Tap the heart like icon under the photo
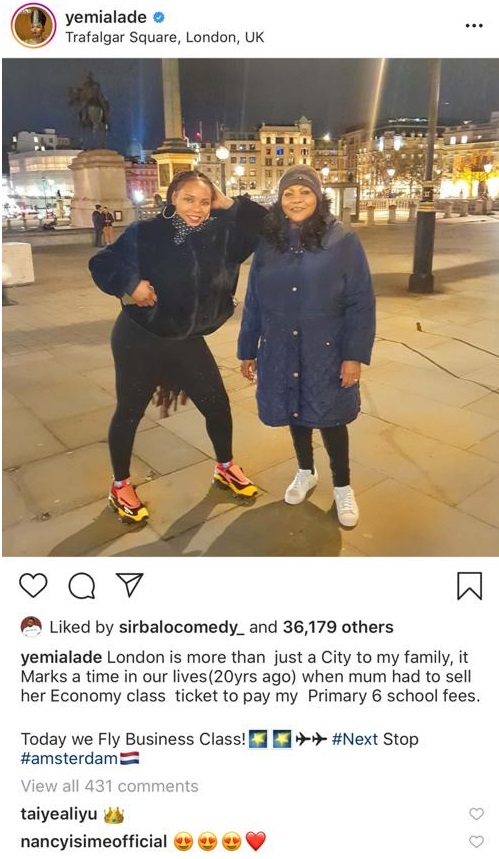 33,585
